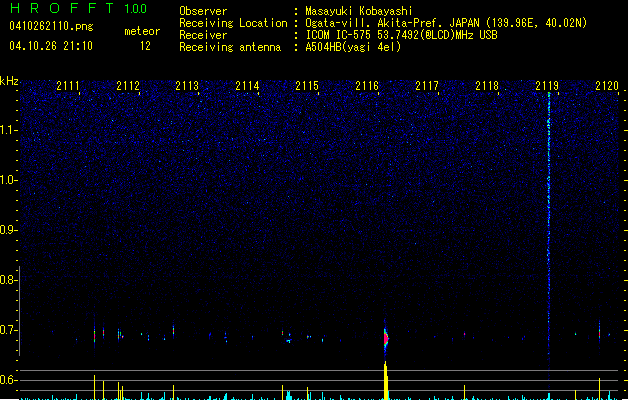Click the Ogata-vill. Akita-Pref. JAPAN location text
The height and width of the screenshot is (400, 629).
[446, 23]
